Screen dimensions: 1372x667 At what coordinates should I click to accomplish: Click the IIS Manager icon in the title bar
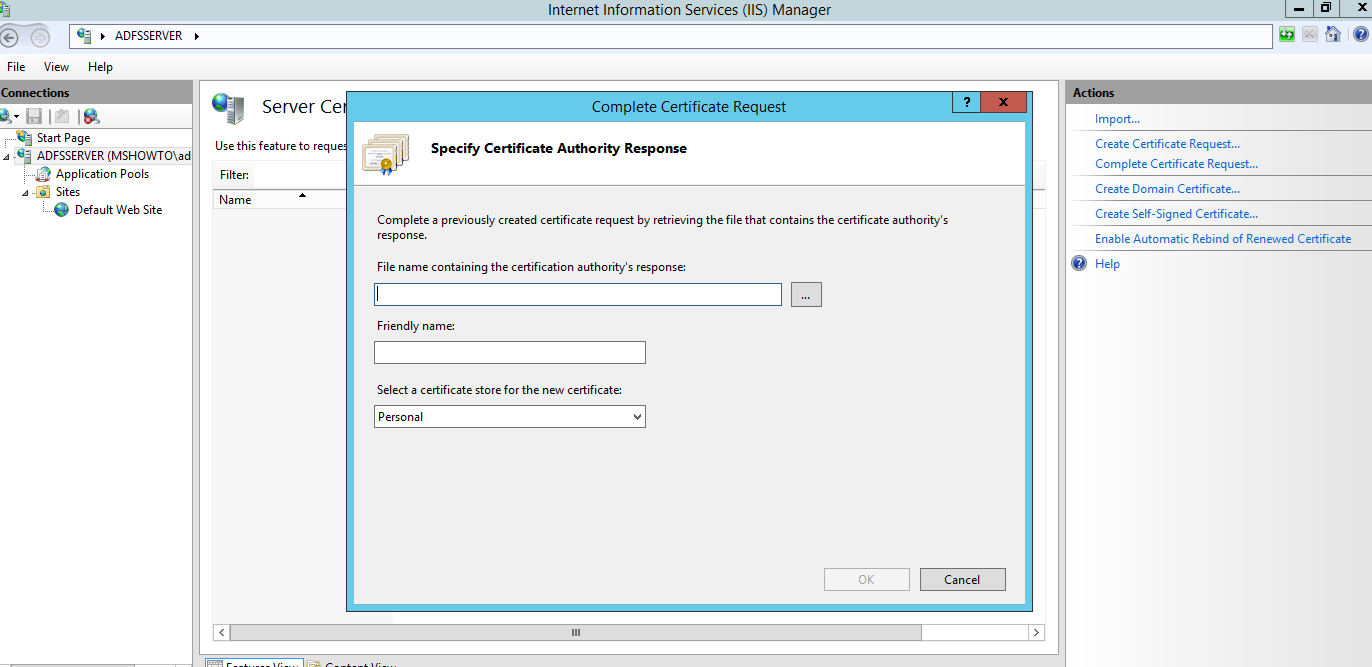[5, 8]
